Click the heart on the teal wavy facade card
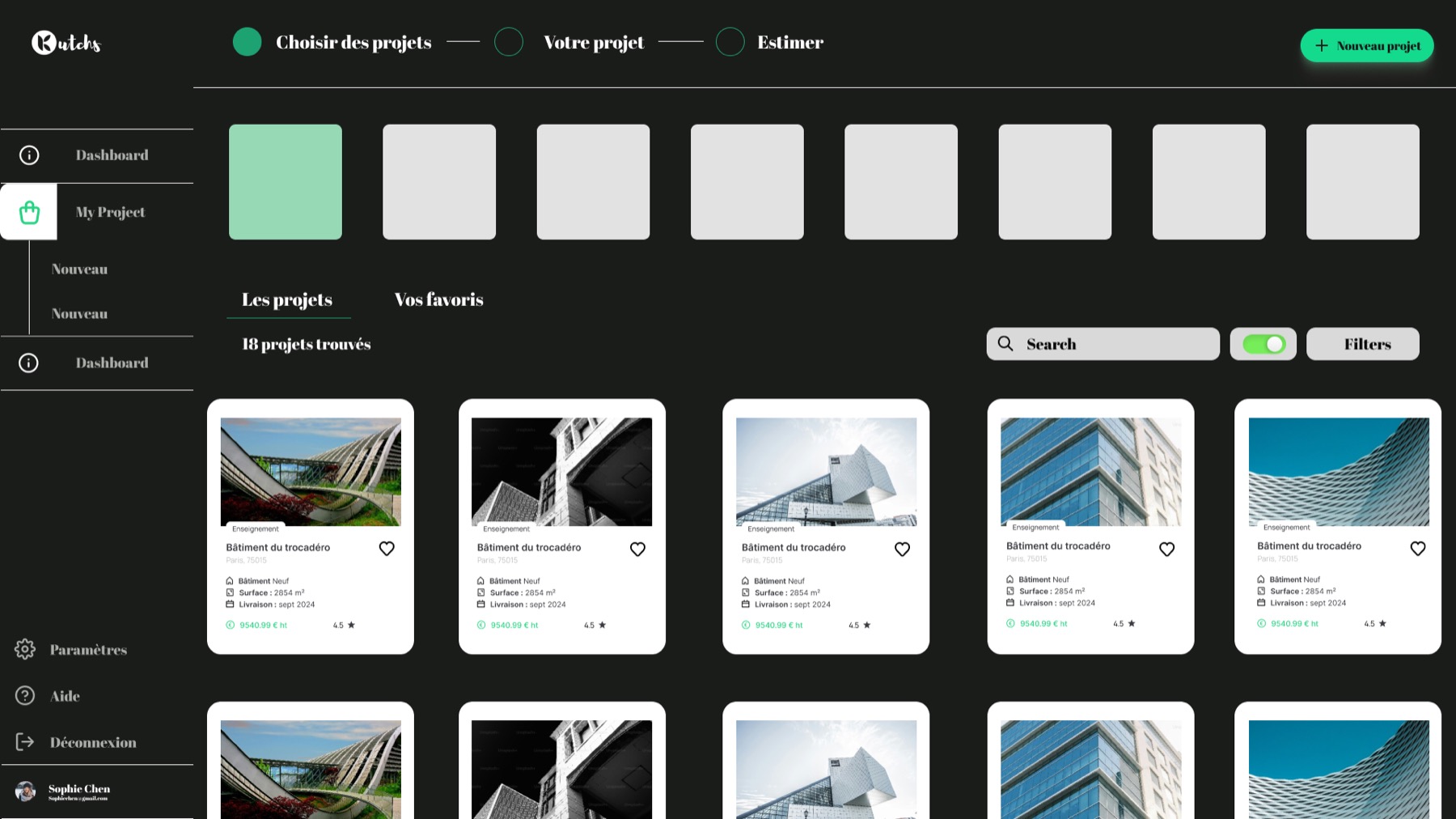This screenshot has height=819, width=1456. pyautogui.click(x=1418, y=548)
